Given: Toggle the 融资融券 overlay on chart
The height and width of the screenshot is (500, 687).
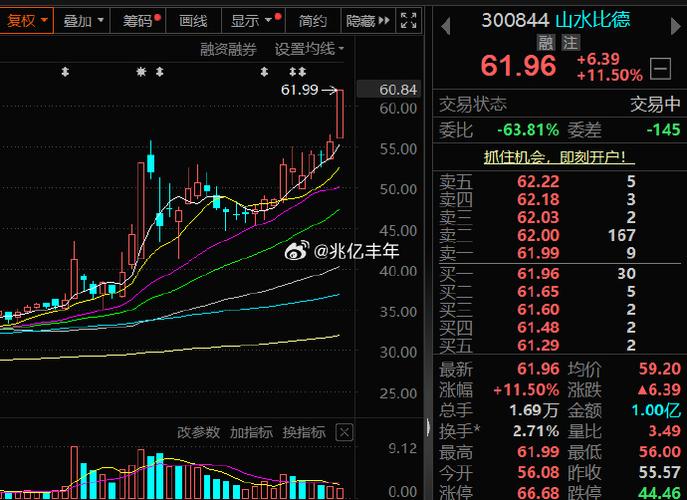Looking at the screenshot, I should 228,48.
